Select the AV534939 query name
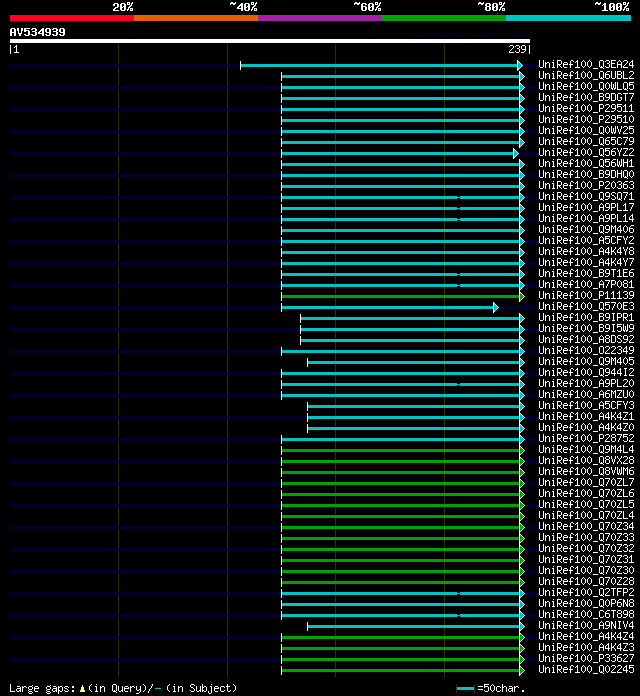The height and width of the screenshot is (696, 640). [38, 32]
